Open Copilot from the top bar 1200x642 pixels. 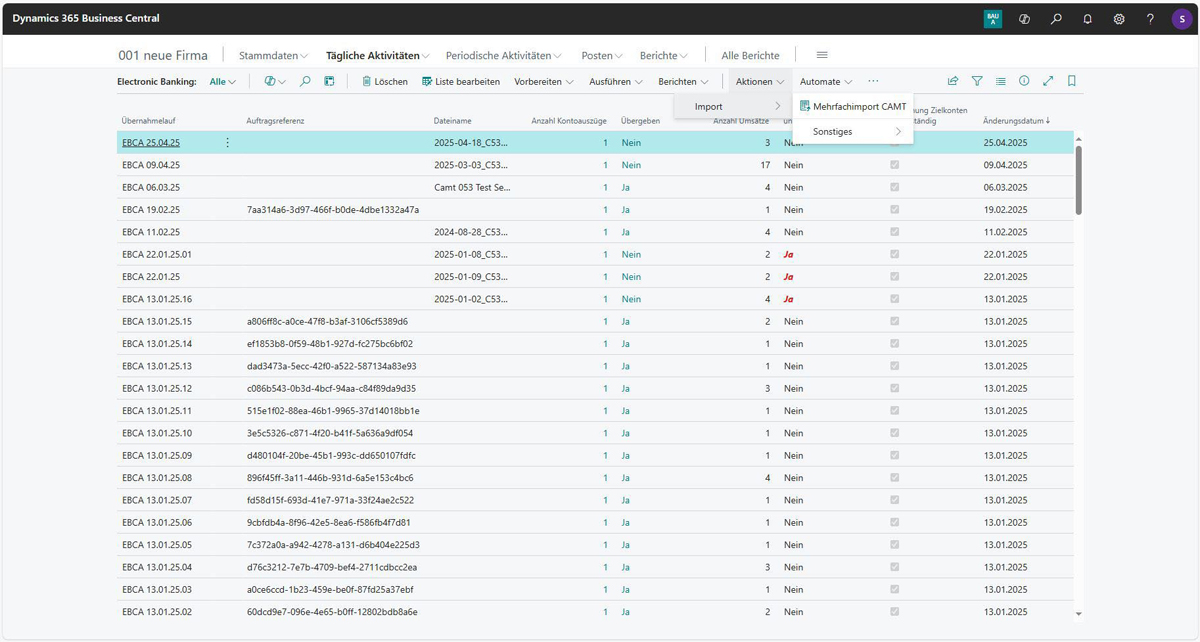[1024, 19]
